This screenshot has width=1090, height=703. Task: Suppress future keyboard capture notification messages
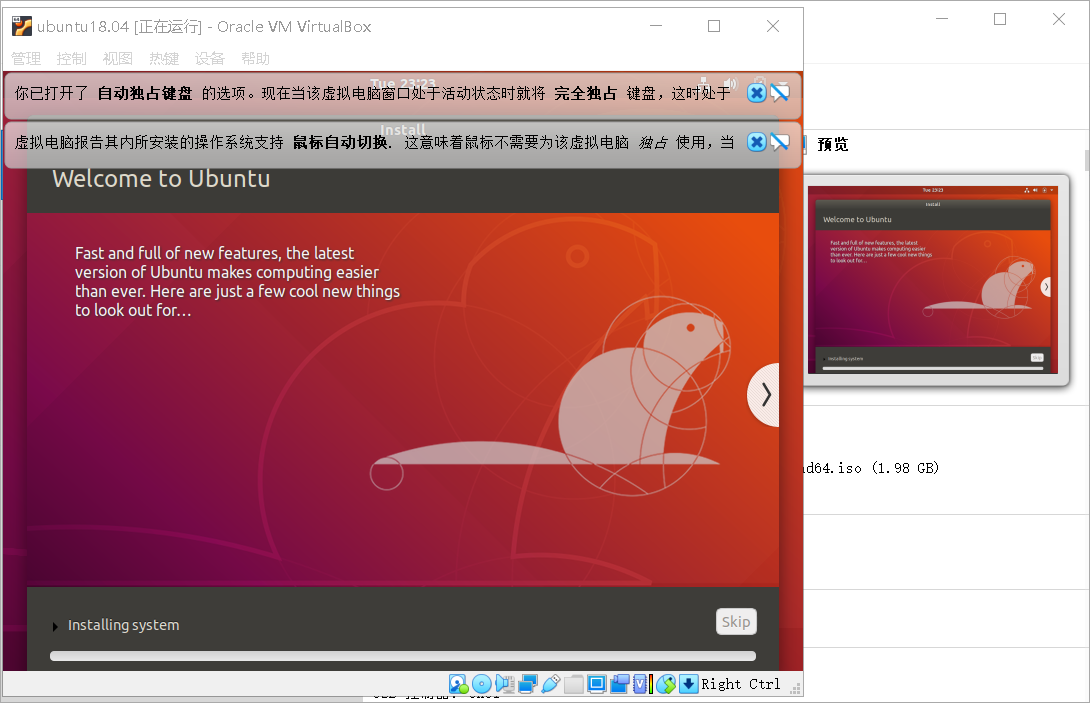click(x=780, y=93)
